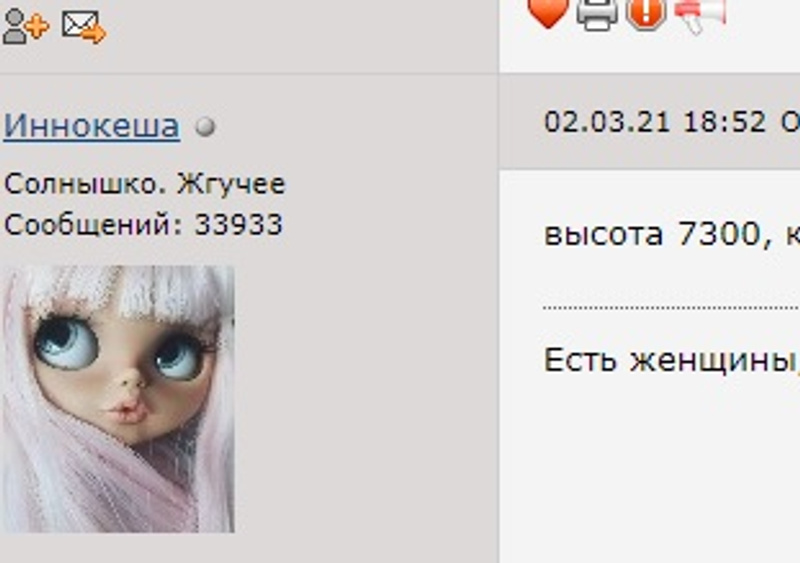Click the dotted signature separator line

pyautogui.click(x=671, y=308)
